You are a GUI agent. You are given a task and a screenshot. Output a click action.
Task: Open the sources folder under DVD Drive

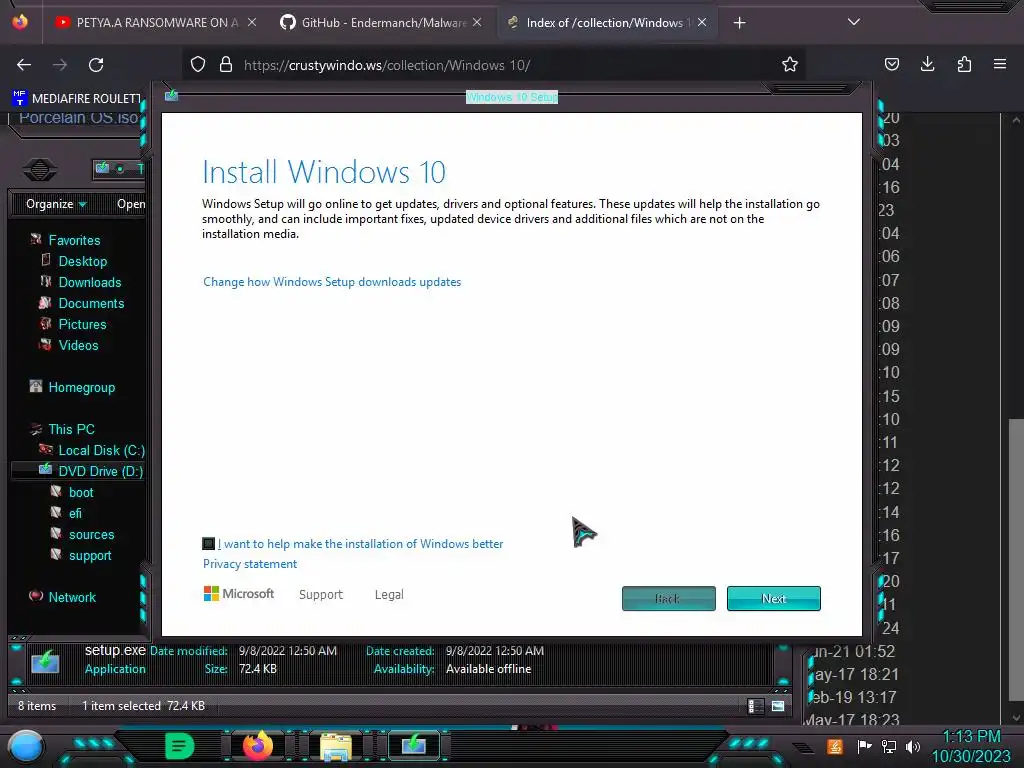[x=91, y=534]
